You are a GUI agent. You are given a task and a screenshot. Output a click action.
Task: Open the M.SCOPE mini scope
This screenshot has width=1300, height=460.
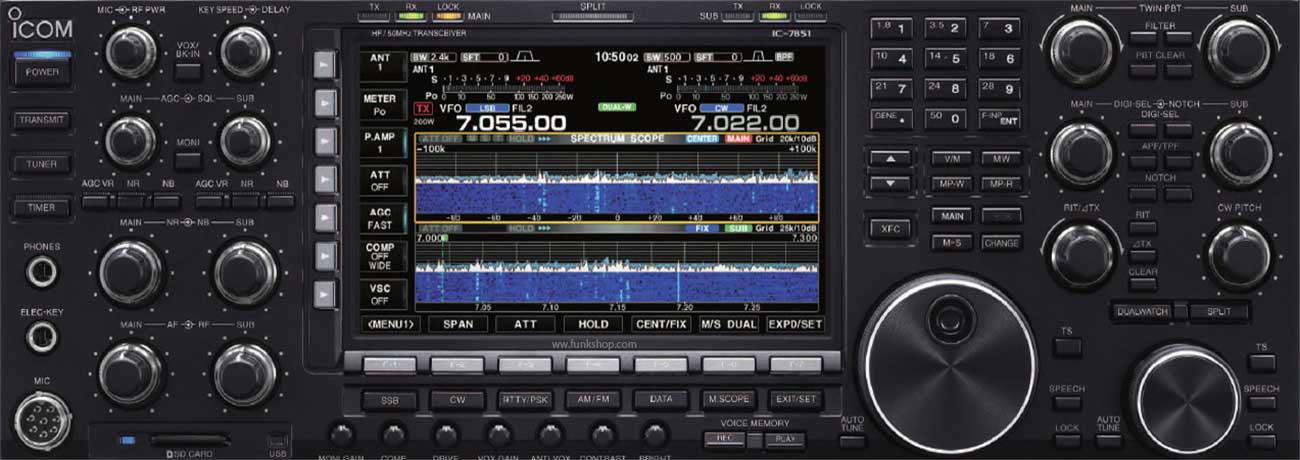728,399
